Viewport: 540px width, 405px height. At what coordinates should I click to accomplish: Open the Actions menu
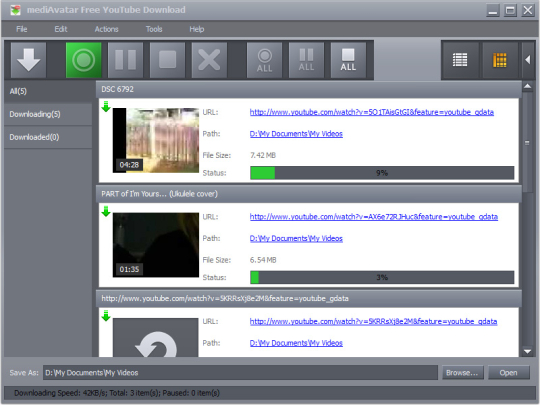[107, 29]
